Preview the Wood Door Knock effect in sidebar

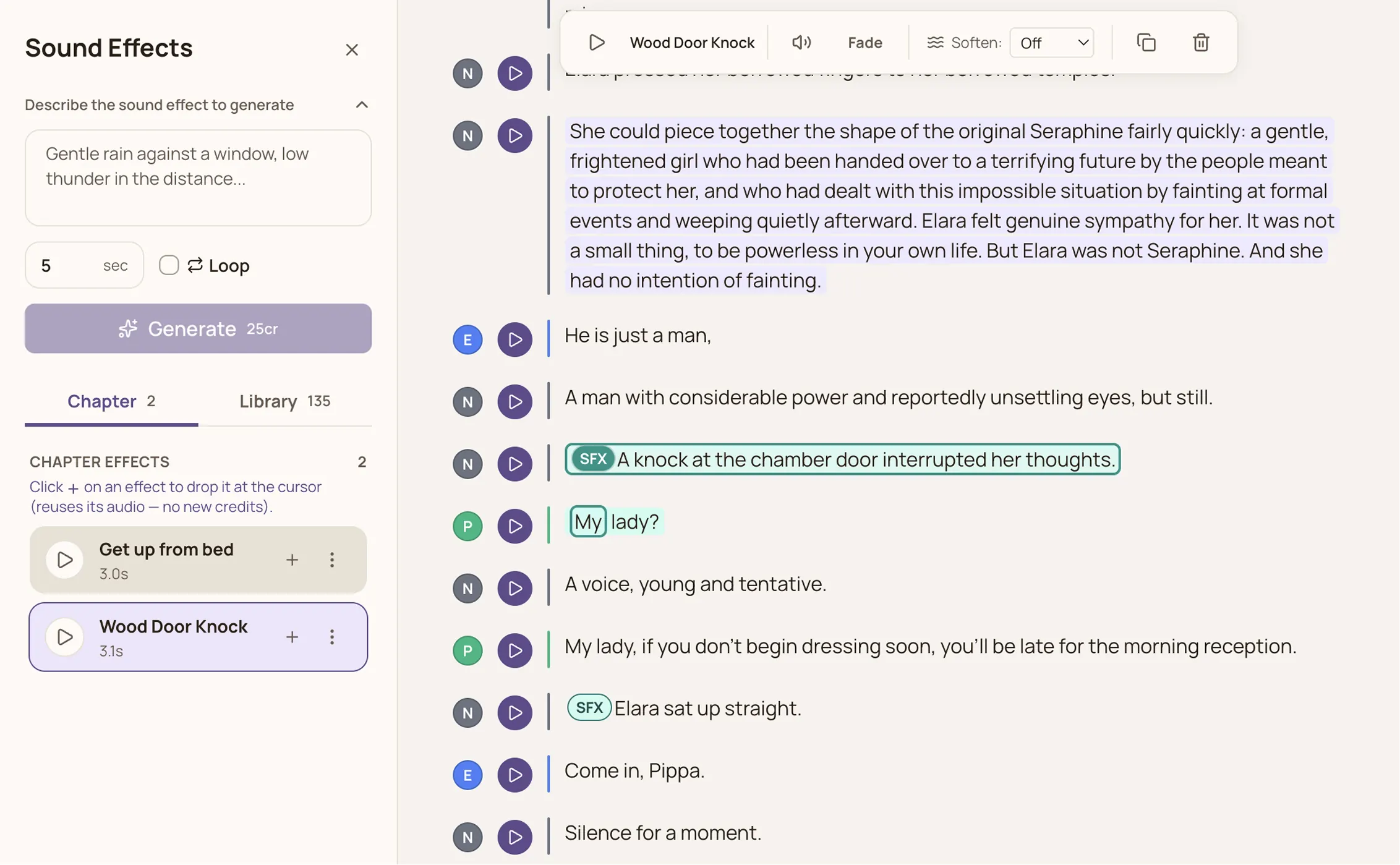click(64, 637)
